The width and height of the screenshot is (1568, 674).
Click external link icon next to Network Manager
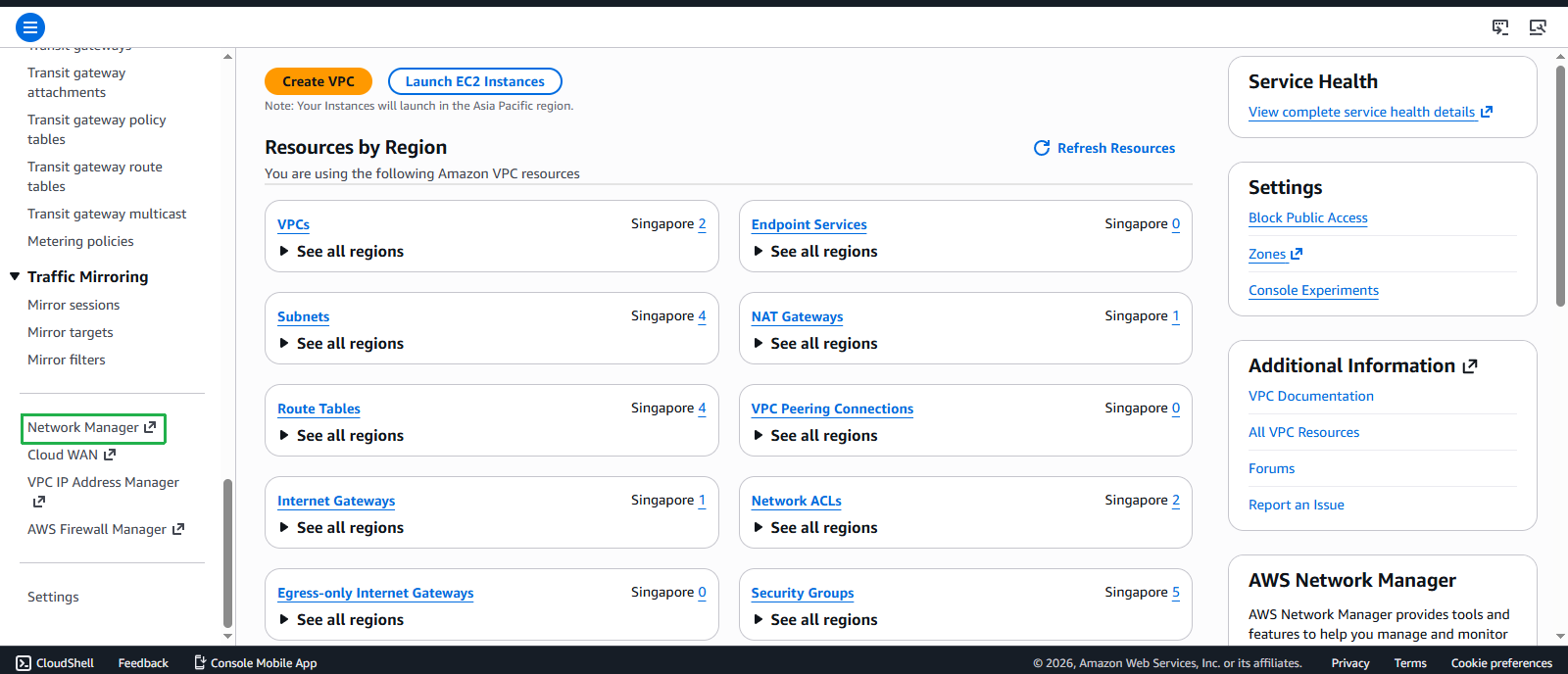150,427
